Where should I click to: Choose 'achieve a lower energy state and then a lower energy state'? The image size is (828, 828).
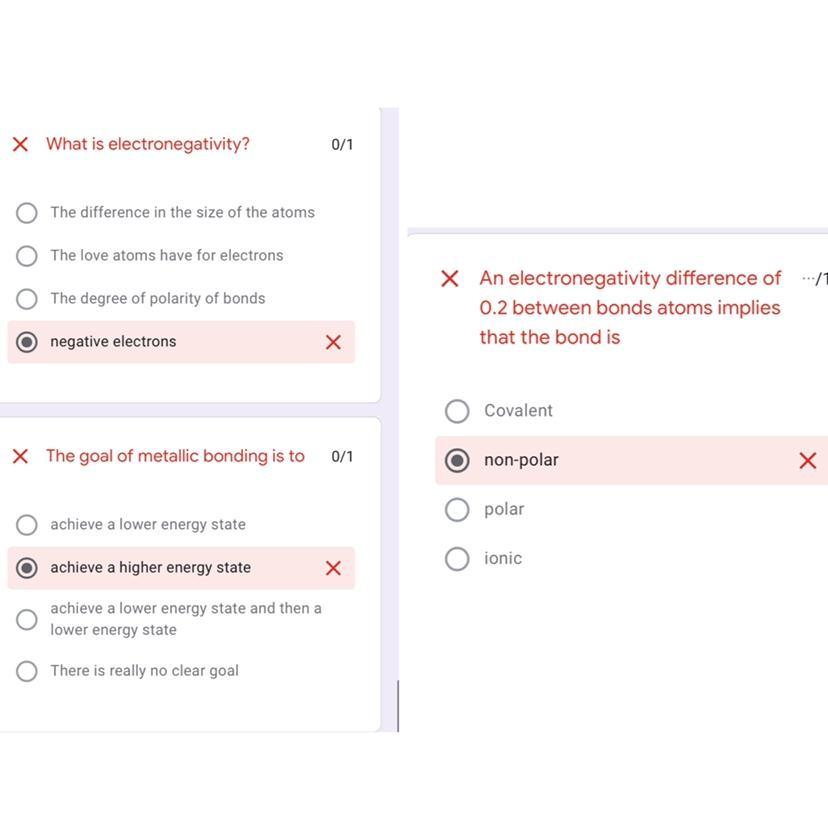coord(27,620)
